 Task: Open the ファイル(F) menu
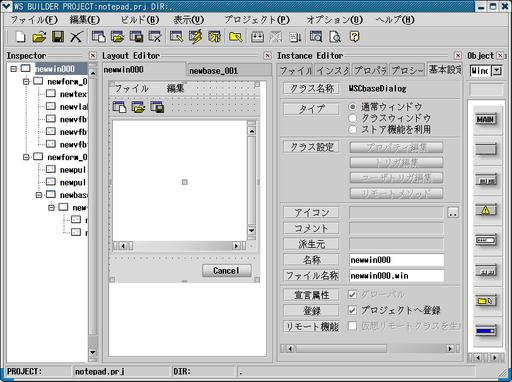[34, 20]
